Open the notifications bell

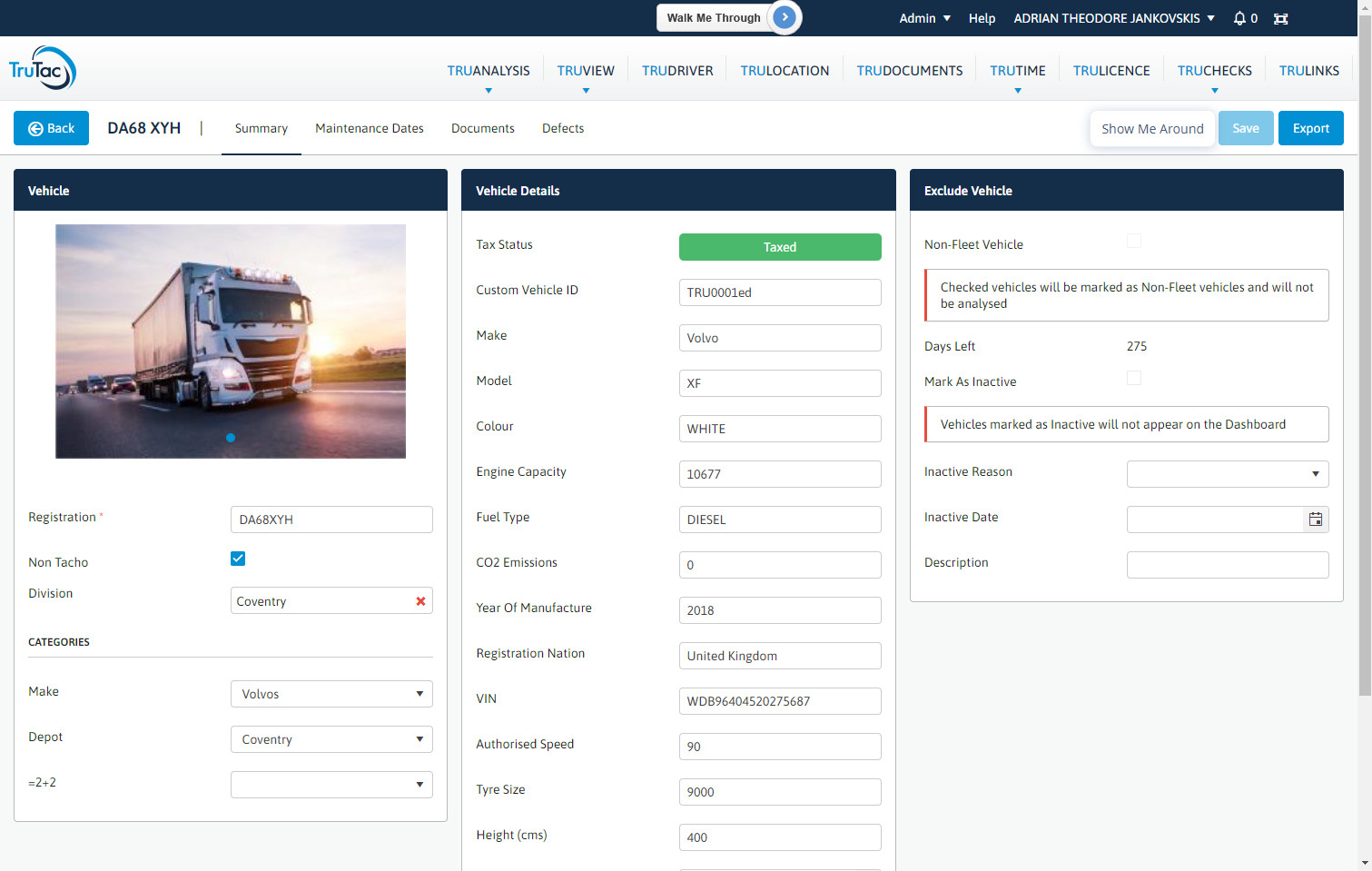click(x=1240, y=18)
